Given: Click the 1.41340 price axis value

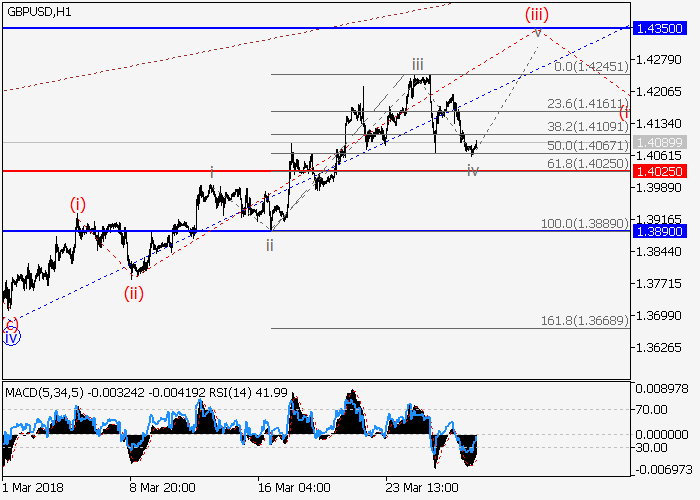Looking at the screenshot, I should coord(659,123).
